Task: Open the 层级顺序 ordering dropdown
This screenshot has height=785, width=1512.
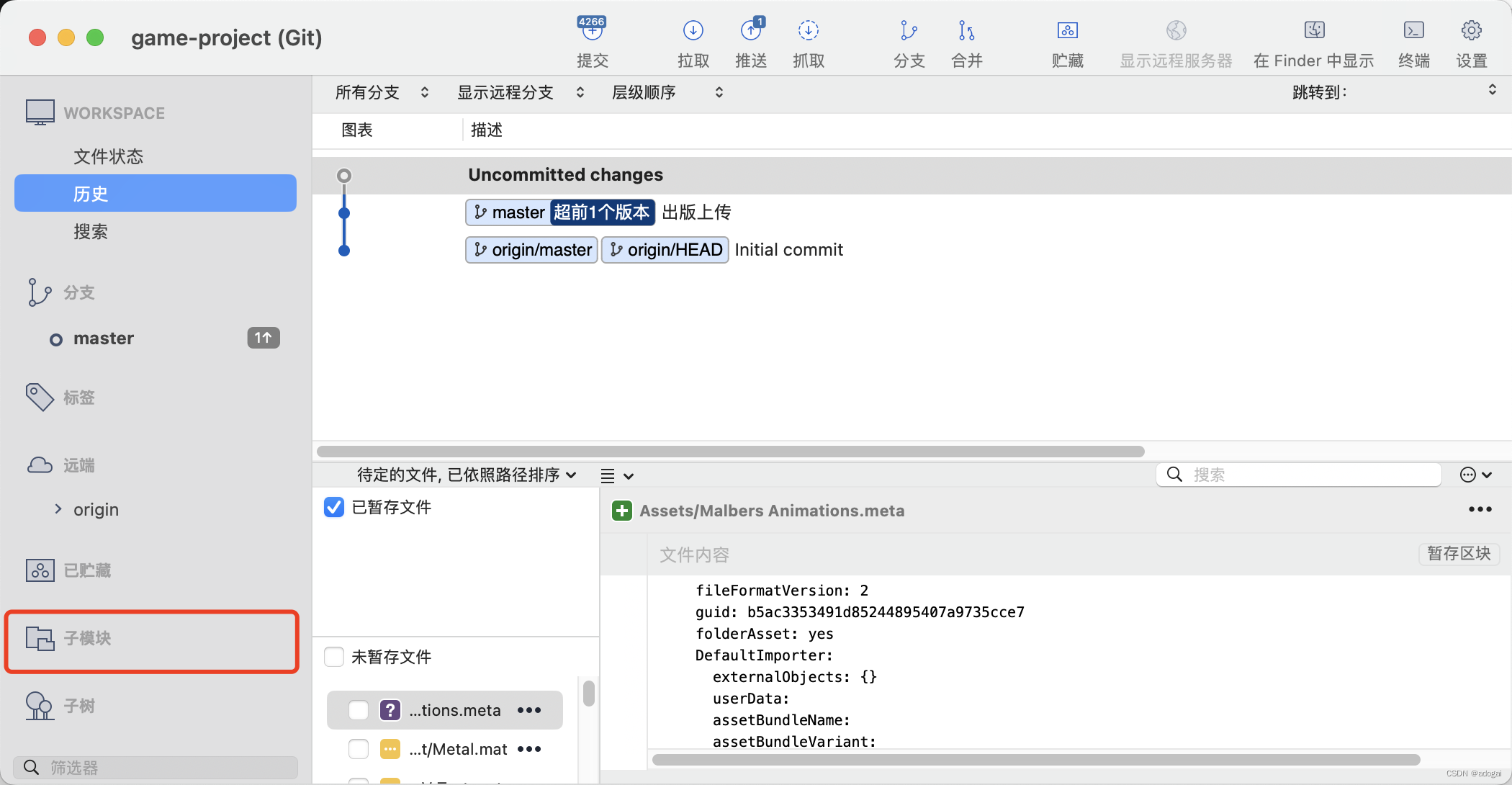Action: pos(667,92)
